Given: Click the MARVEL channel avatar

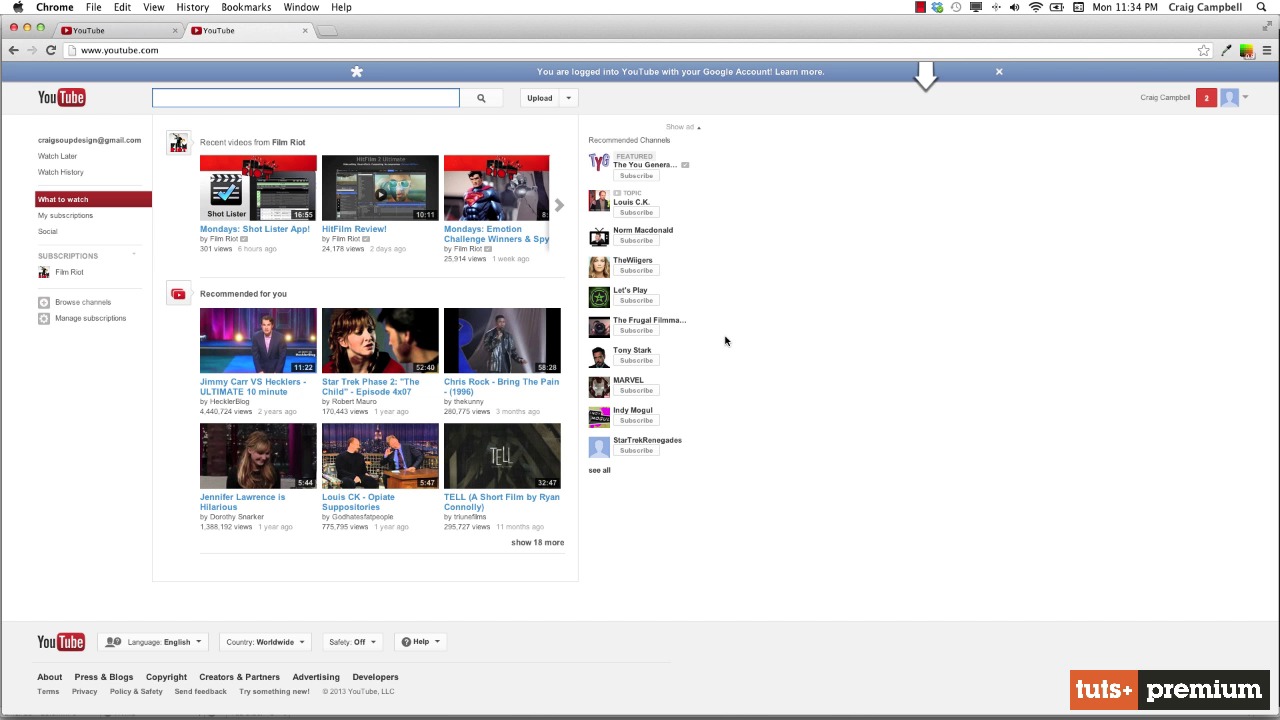Looking at the screenshot, I should [x=599, y=387].
